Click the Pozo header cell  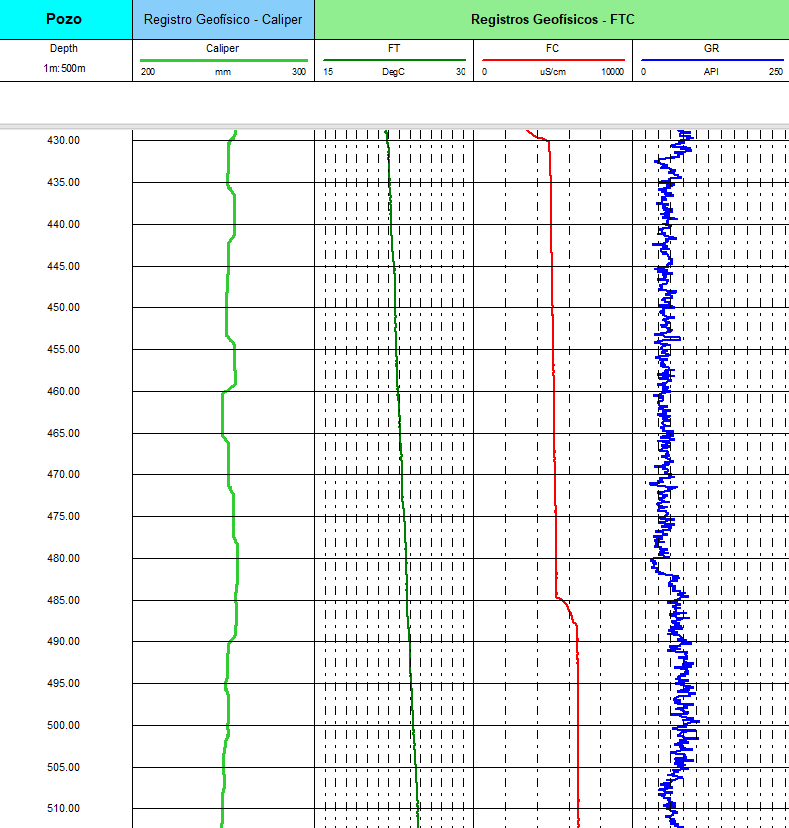click(66, 19)
